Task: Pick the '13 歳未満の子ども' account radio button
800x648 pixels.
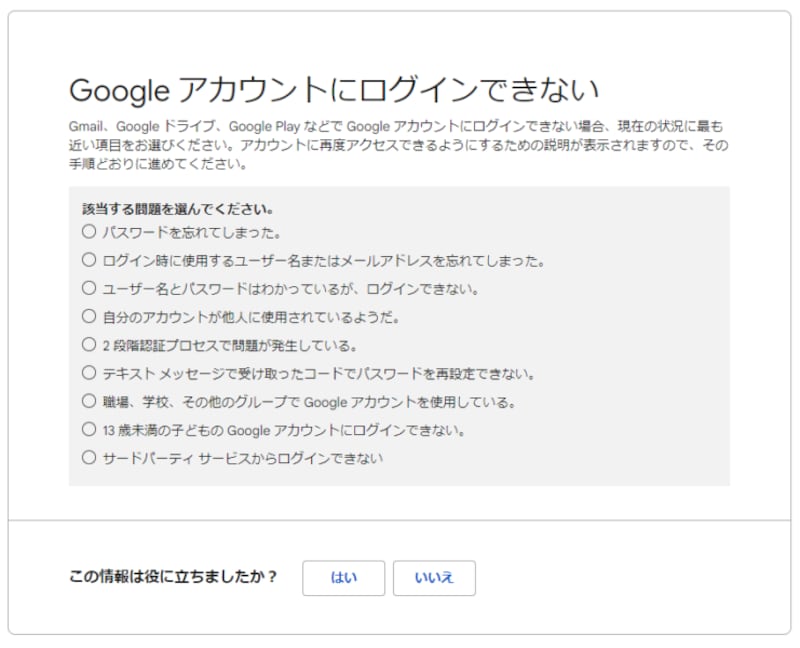Action: tap(89, 430)
